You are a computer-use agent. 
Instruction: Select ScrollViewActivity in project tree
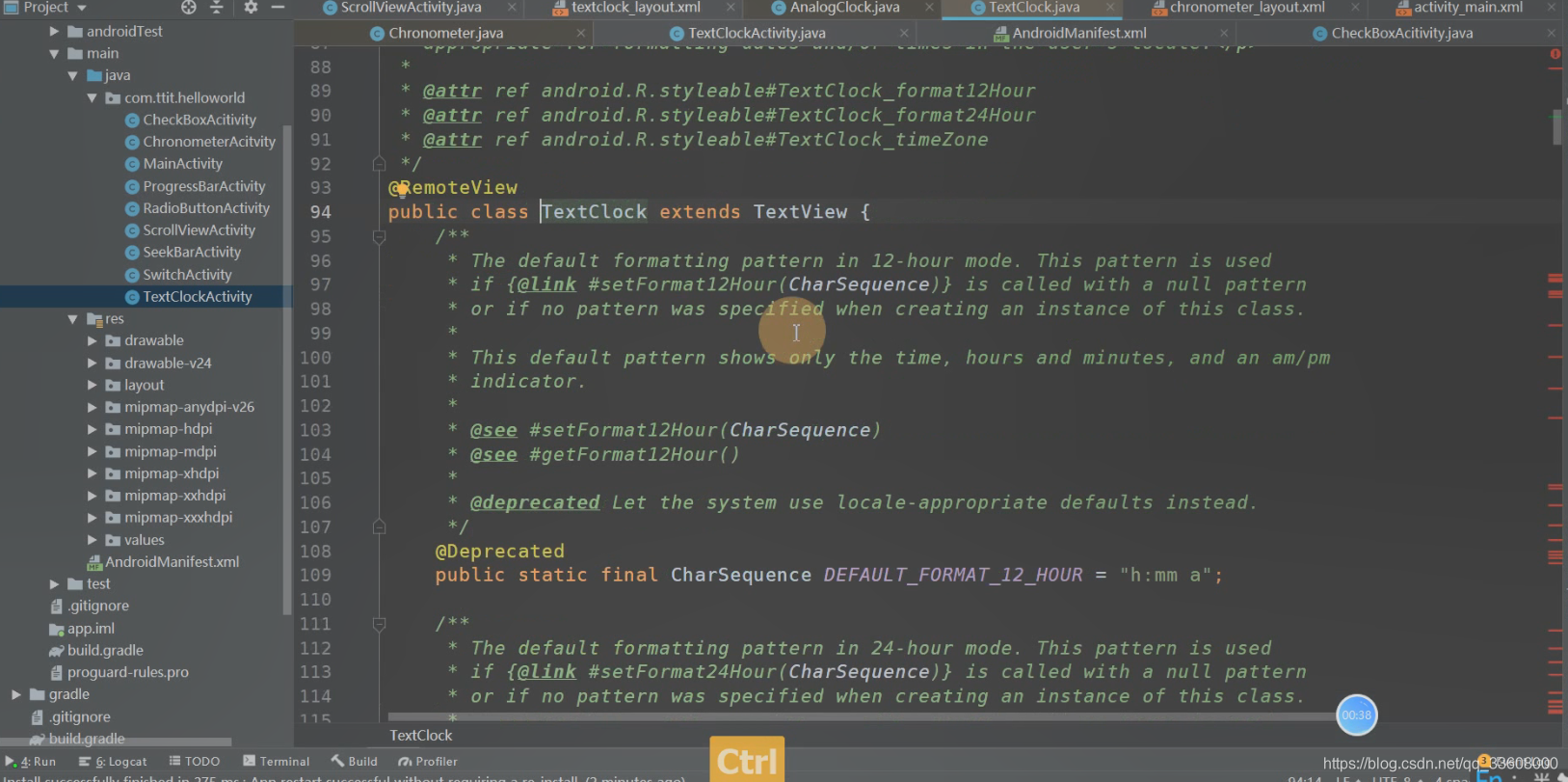pos(199,230)
